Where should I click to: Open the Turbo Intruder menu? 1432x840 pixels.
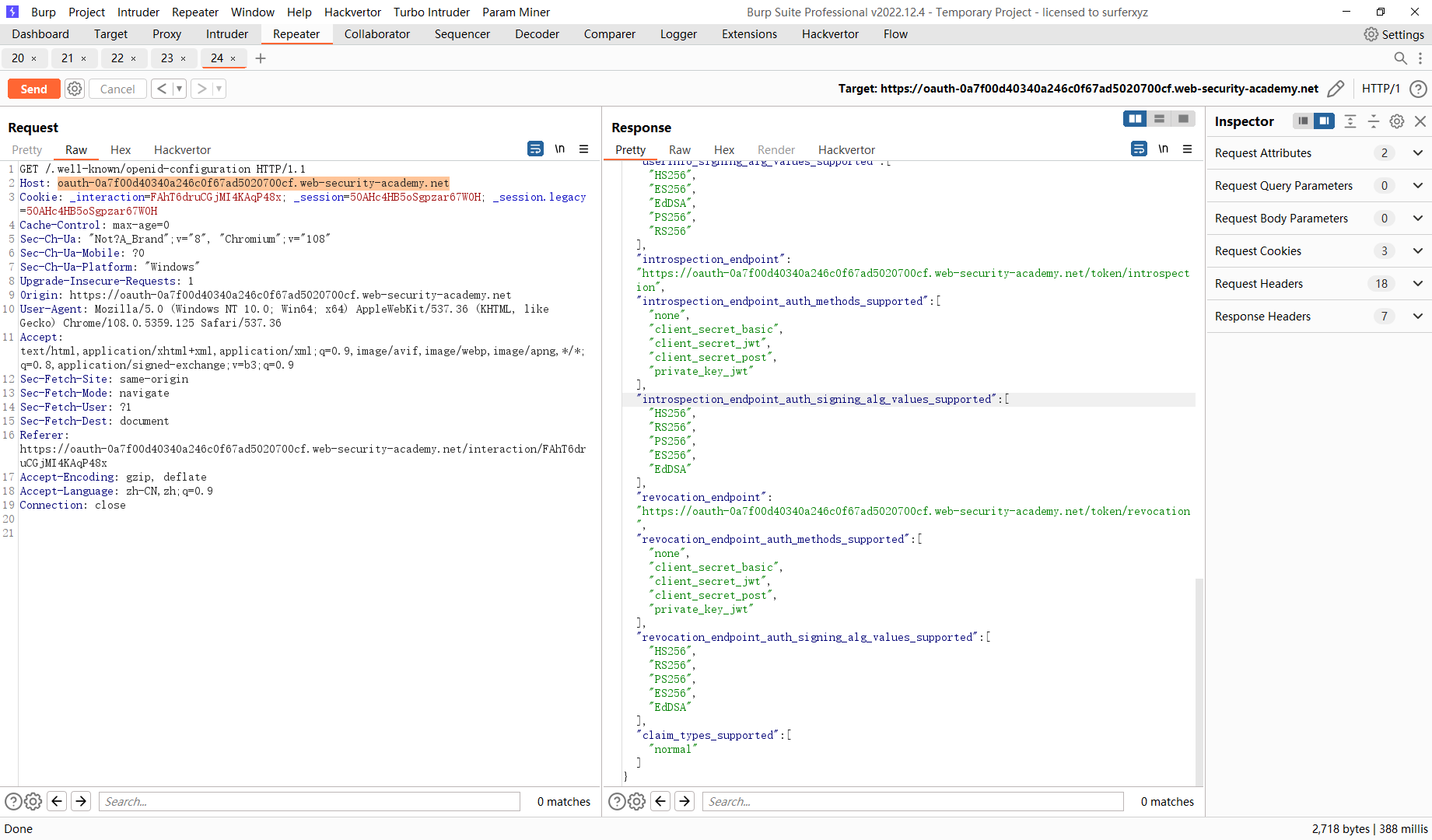pos(432,12)
